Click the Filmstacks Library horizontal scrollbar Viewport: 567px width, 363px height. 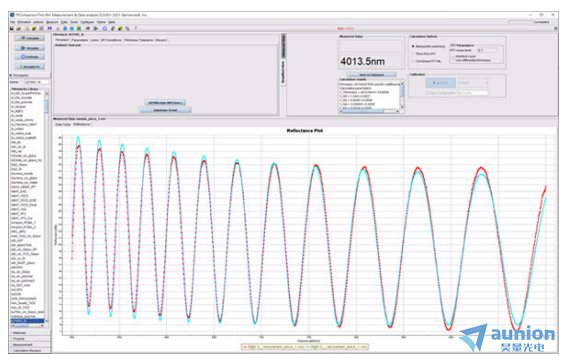tap(27, 325)
